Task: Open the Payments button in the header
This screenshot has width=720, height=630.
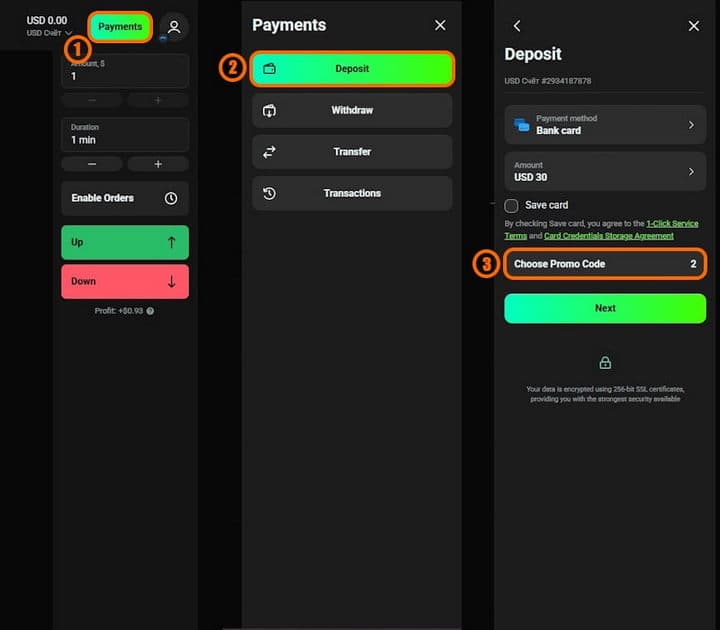Action: (120, 27)
